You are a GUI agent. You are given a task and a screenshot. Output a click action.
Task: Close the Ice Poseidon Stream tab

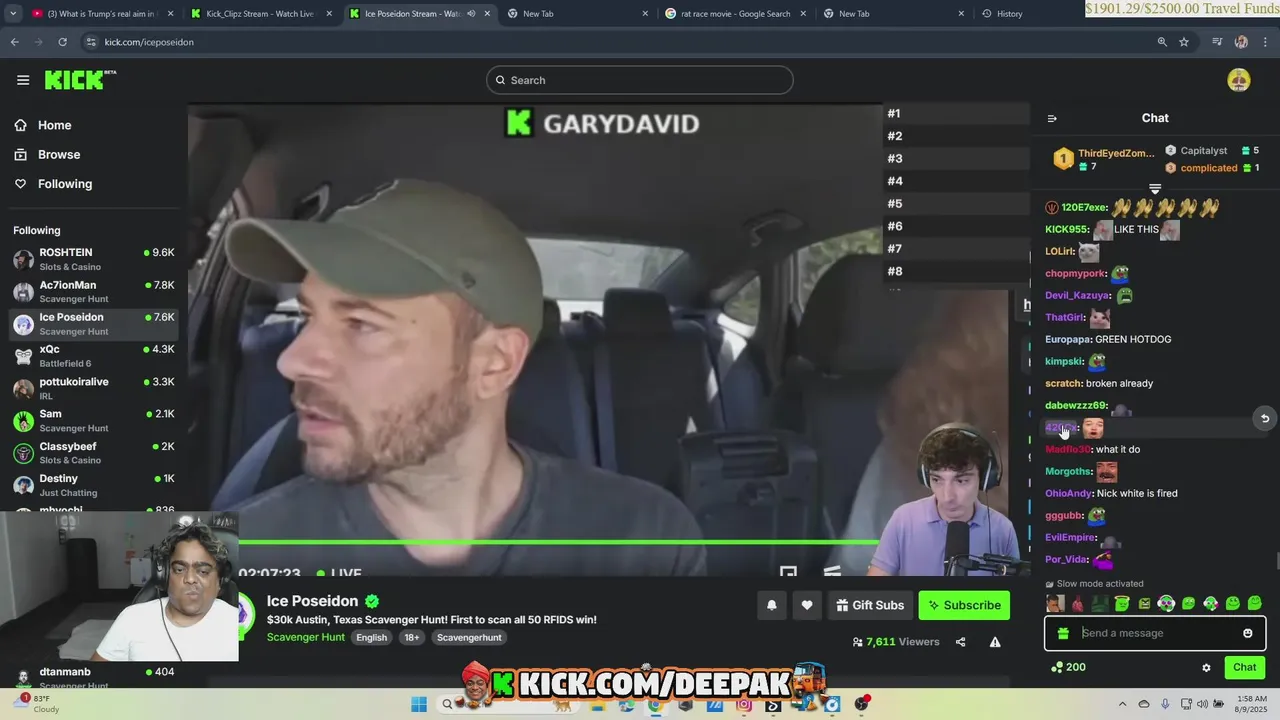[487, 14]
